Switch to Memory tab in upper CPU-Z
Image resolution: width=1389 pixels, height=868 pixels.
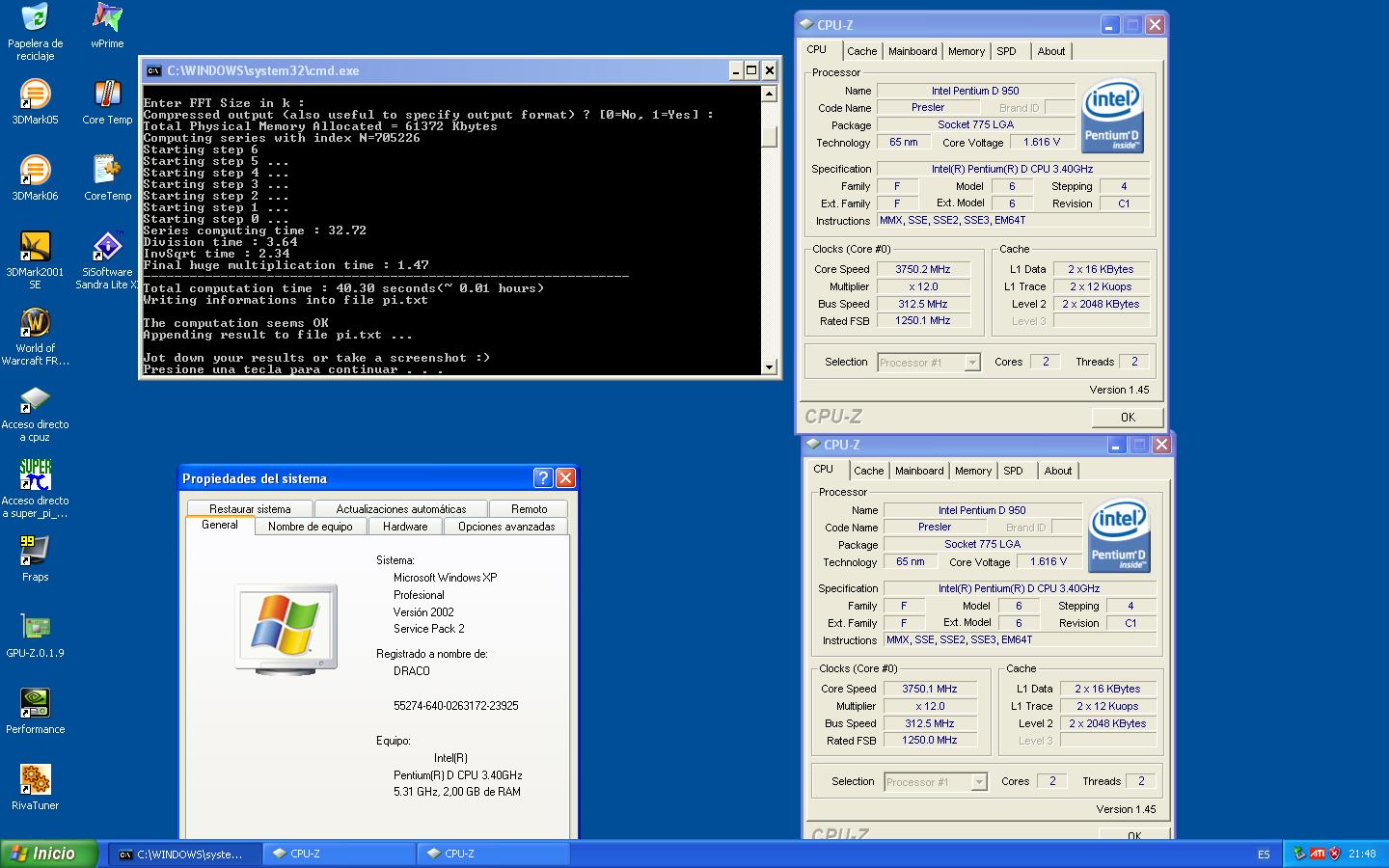click(967, 52)
